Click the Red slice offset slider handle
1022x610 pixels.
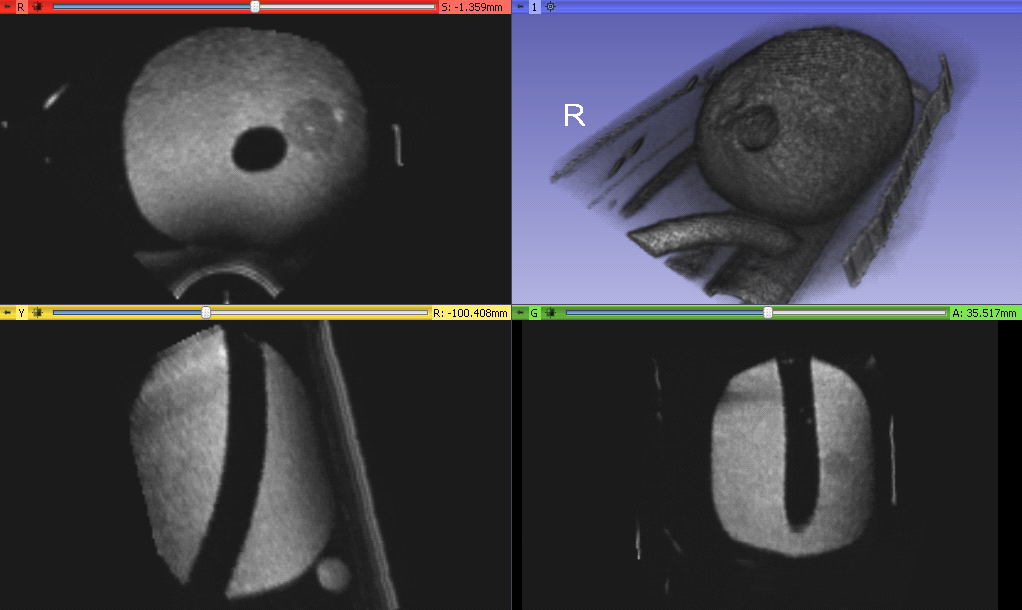coord(255,7)
